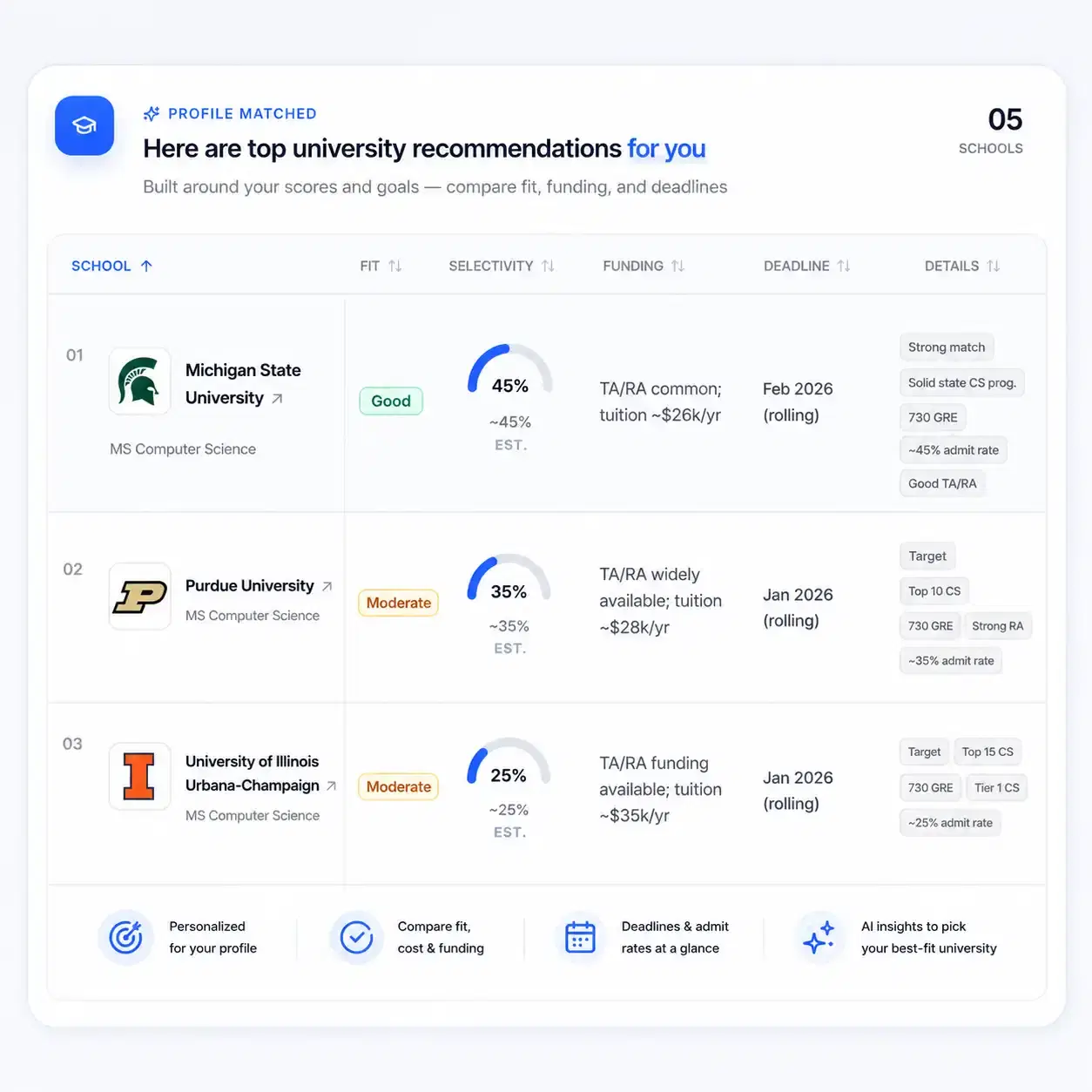The height and width of the screenshot is (1092, 1092).
Task: Click Illinois's Moderate fit badge
Action: pyautogui.click(x=399, y=786)
